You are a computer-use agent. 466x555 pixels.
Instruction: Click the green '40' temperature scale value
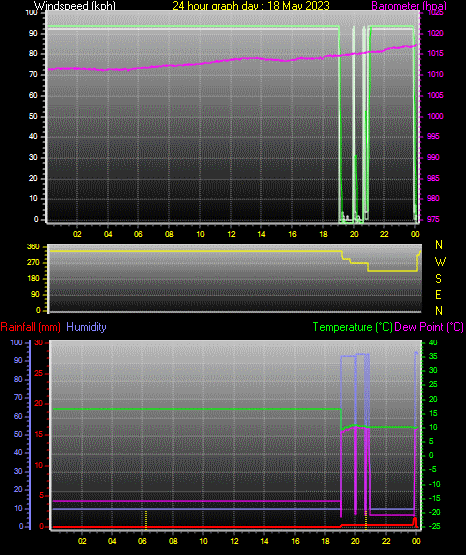(x=433, y=343)
